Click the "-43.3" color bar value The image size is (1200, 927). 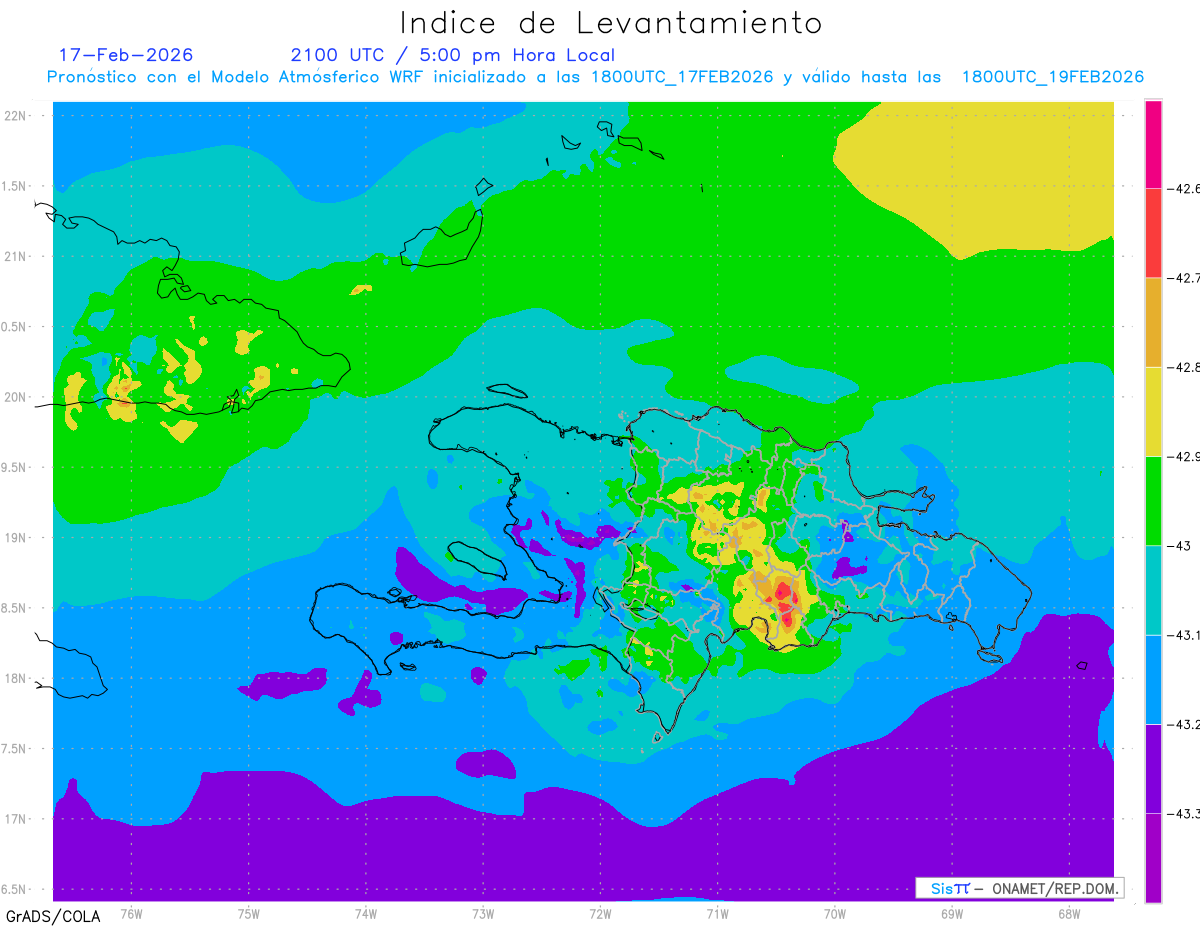1185,813
